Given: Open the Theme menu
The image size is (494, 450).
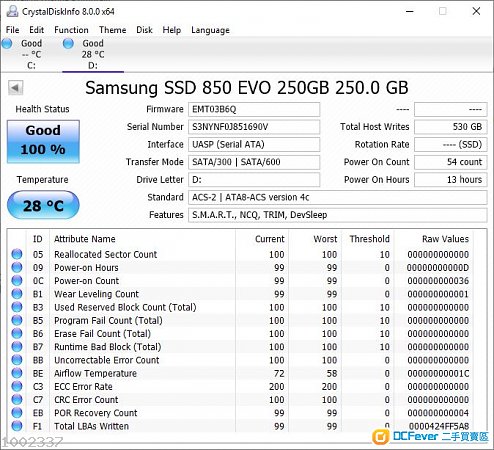Looking at the screenshot, I should coord(112,30).
